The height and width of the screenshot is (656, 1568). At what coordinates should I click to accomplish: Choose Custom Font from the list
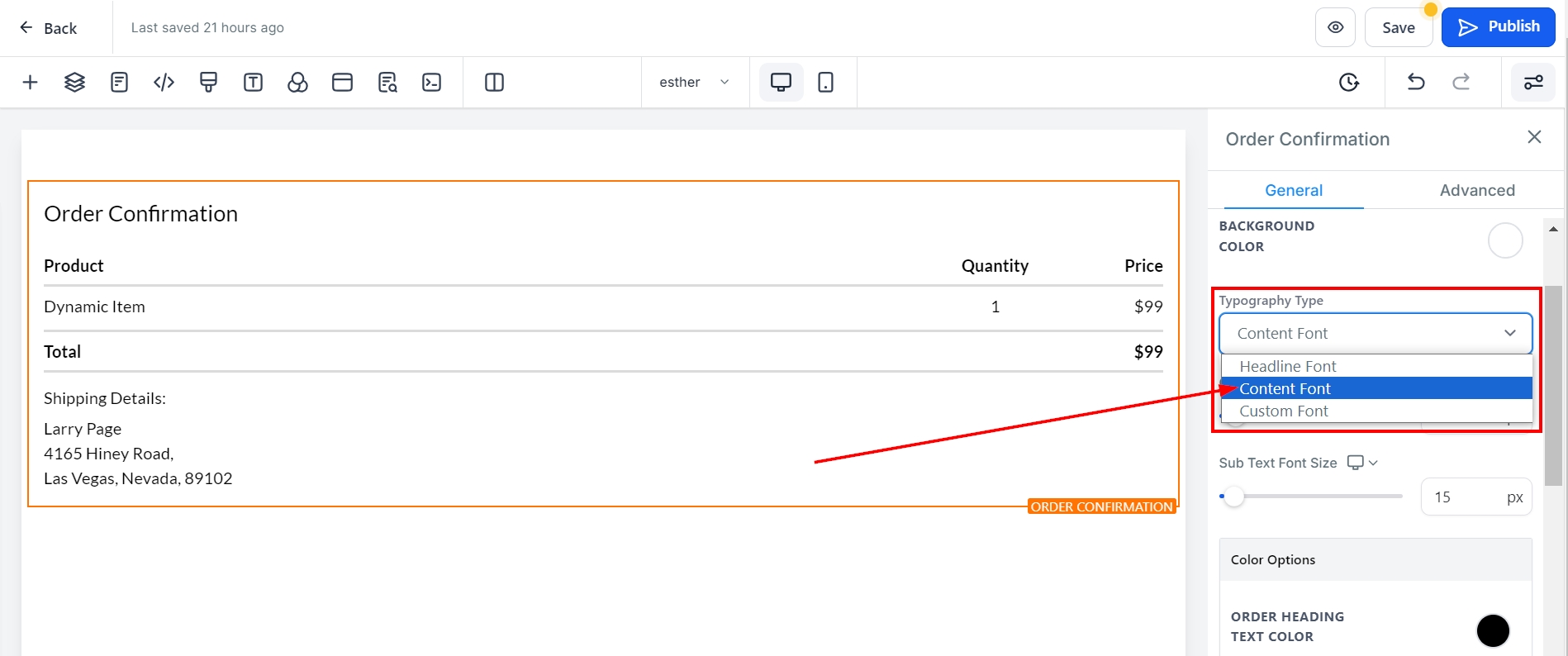point(1283,411)
